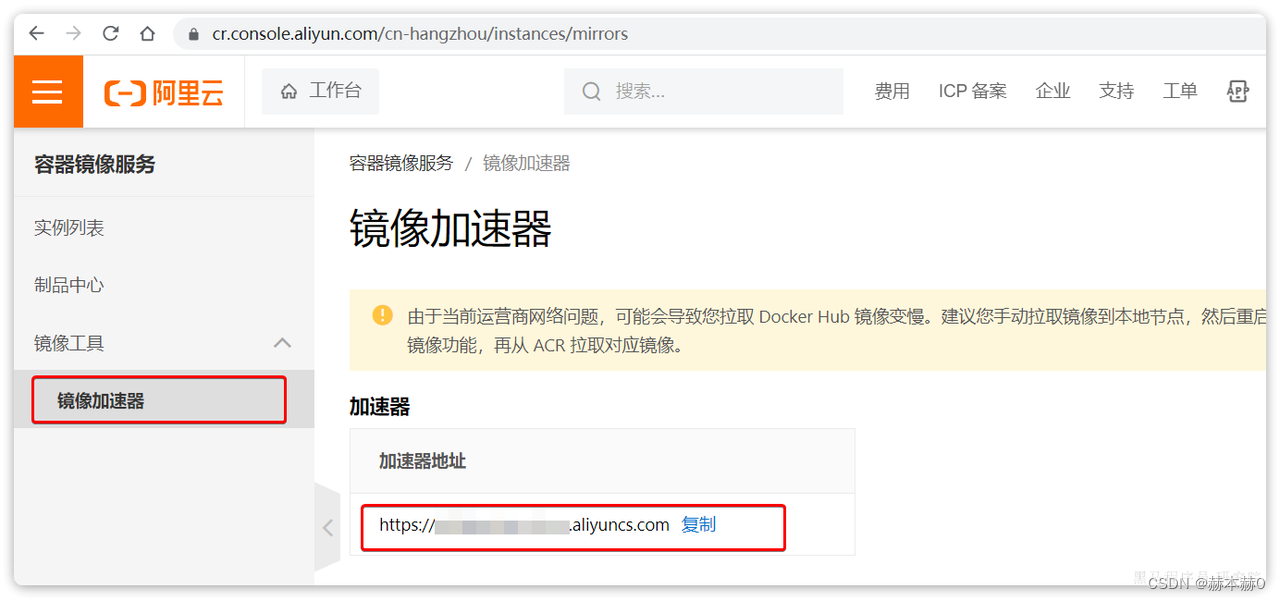Open the 支持 menu item

pyautogui.click(x=1116, y=91)
